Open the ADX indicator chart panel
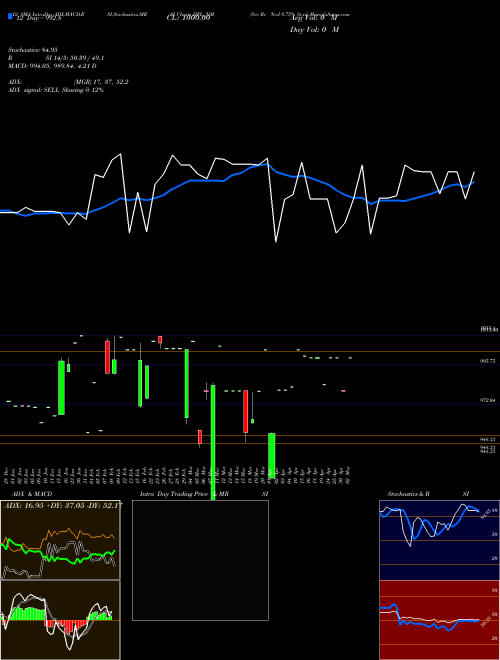 pos(60,540)
